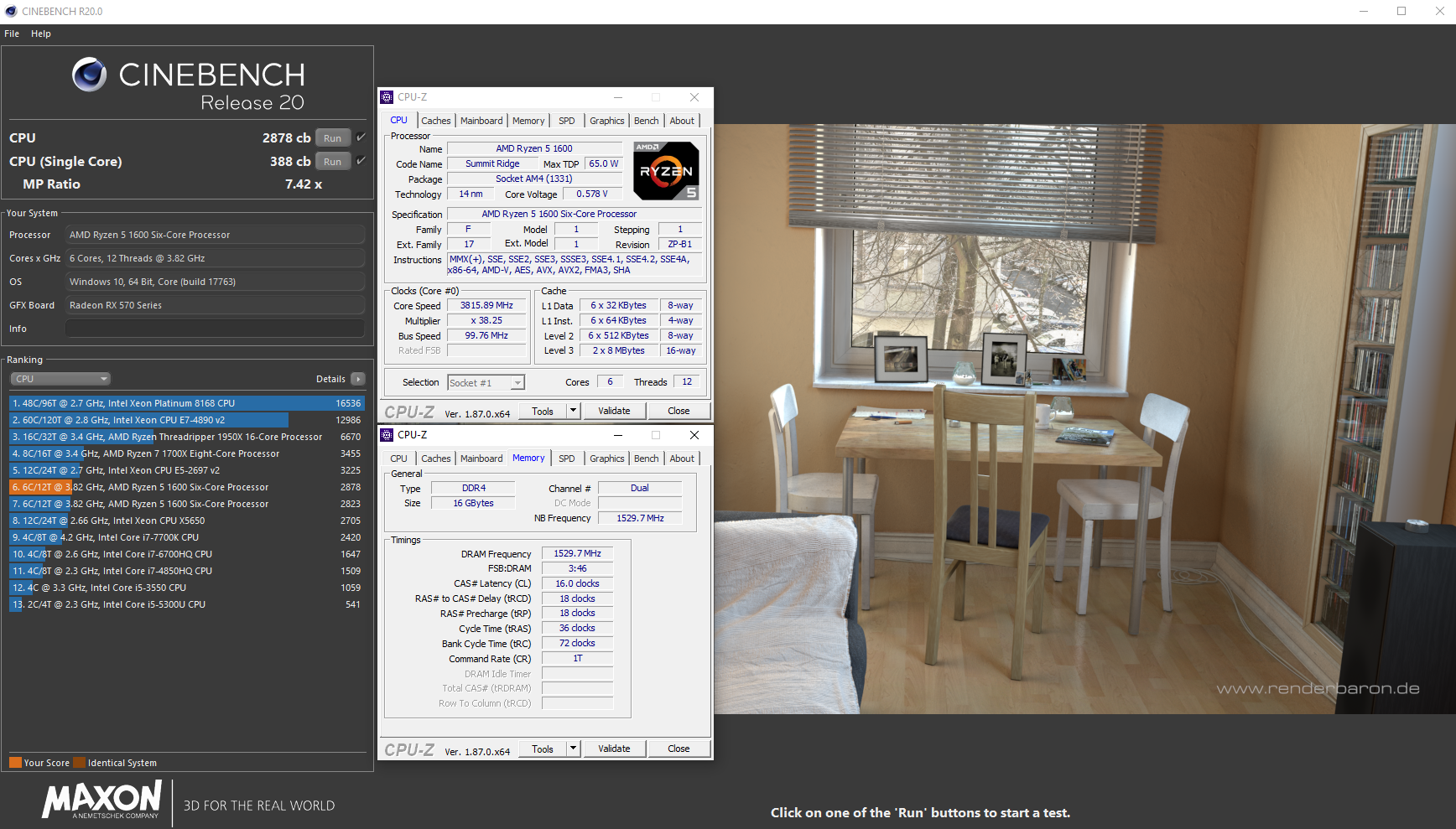This screenshot has height=829, width=1456.
Task: Click the MAXON logo at bottom left
Action: tap(101, 801)
